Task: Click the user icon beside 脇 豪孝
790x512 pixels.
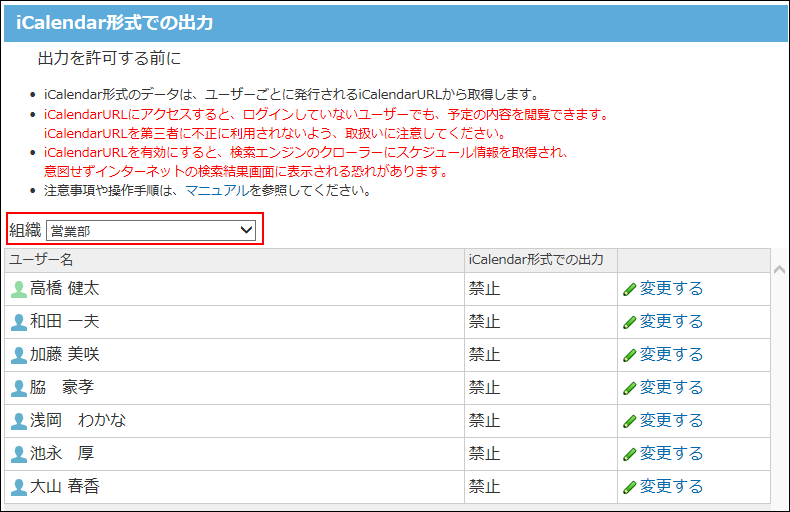Action: click(x=19, y=388)
